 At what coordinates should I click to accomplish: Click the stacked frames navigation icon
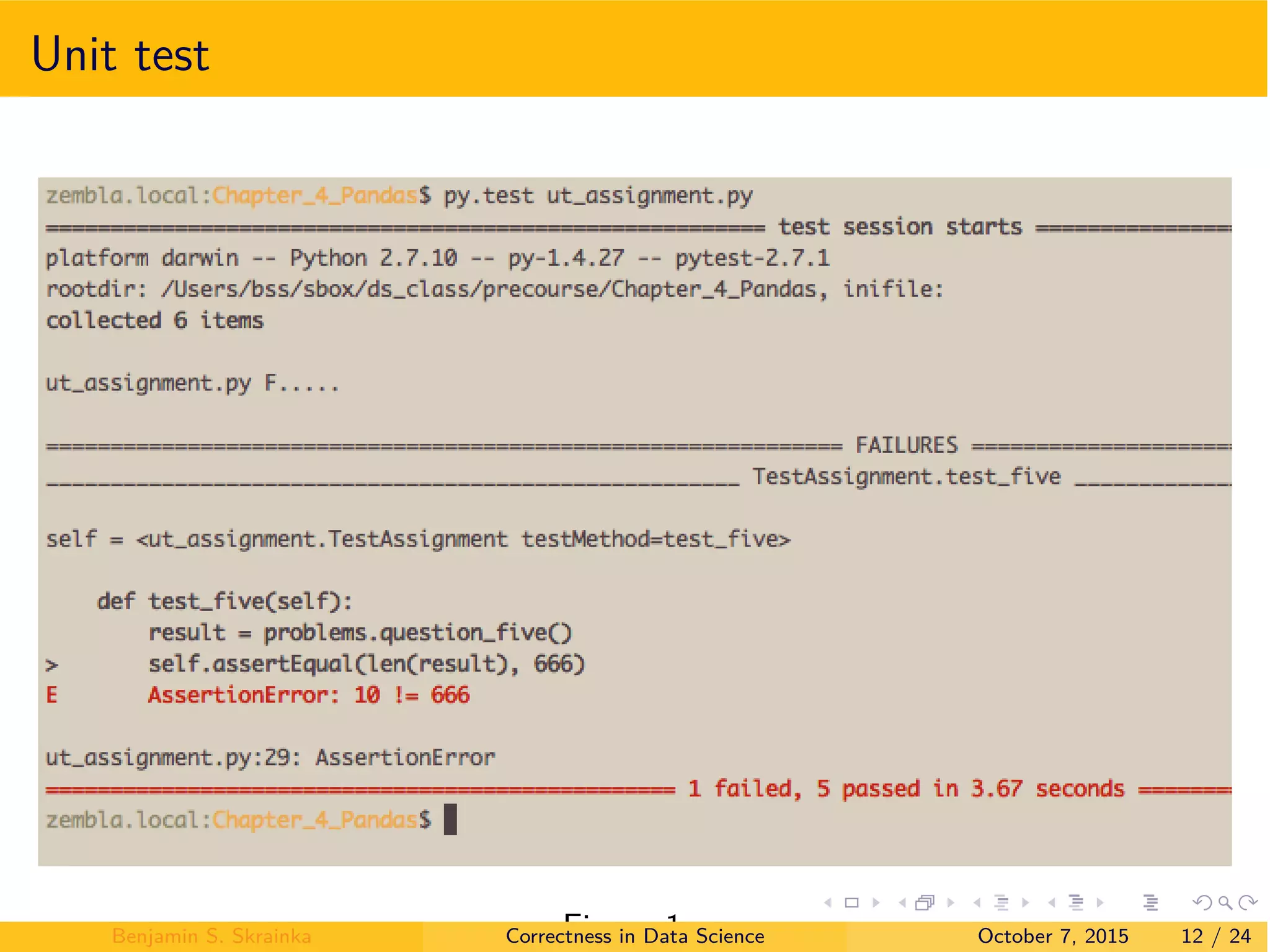925,903
